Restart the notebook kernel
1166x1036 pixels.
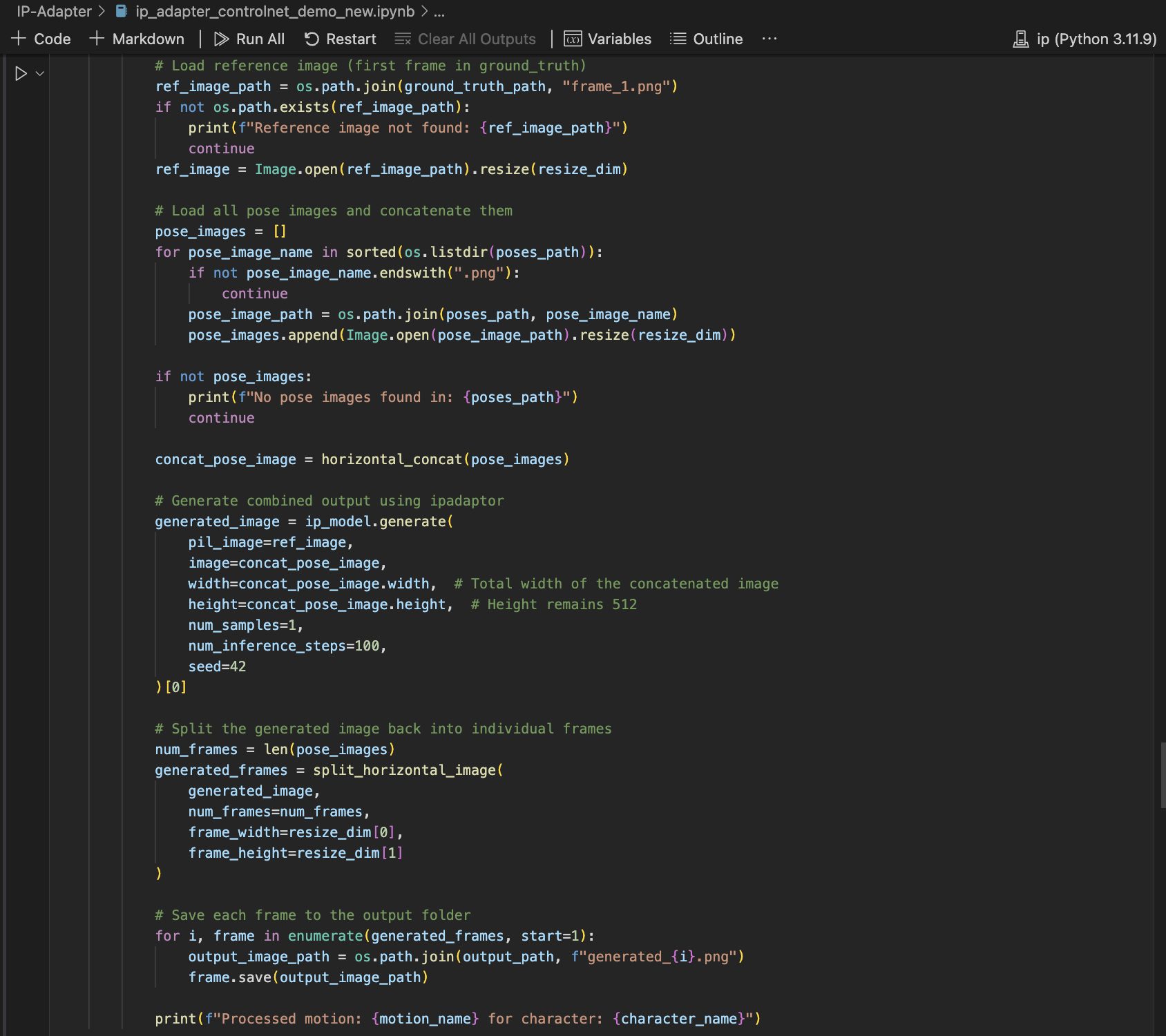(341, 39)
